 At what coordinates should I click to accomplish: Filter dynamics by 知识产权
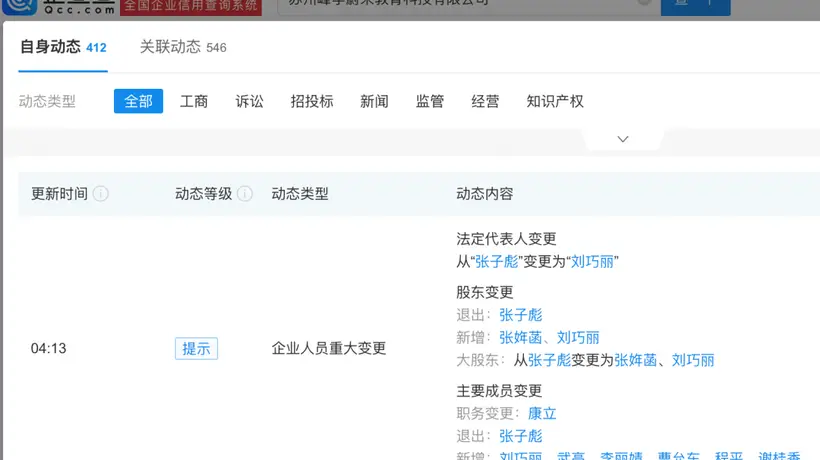point(555,101)
